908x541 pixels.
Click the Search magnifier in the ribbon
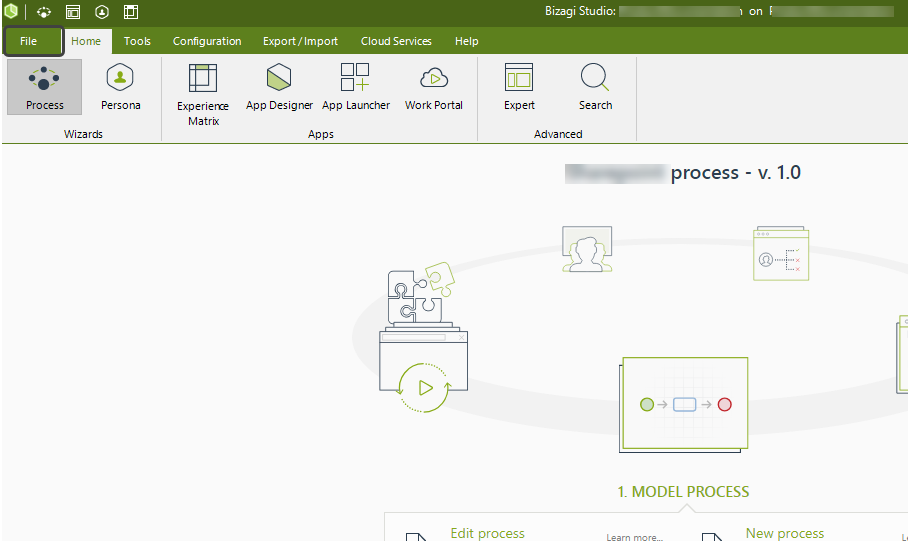(595, 87)
